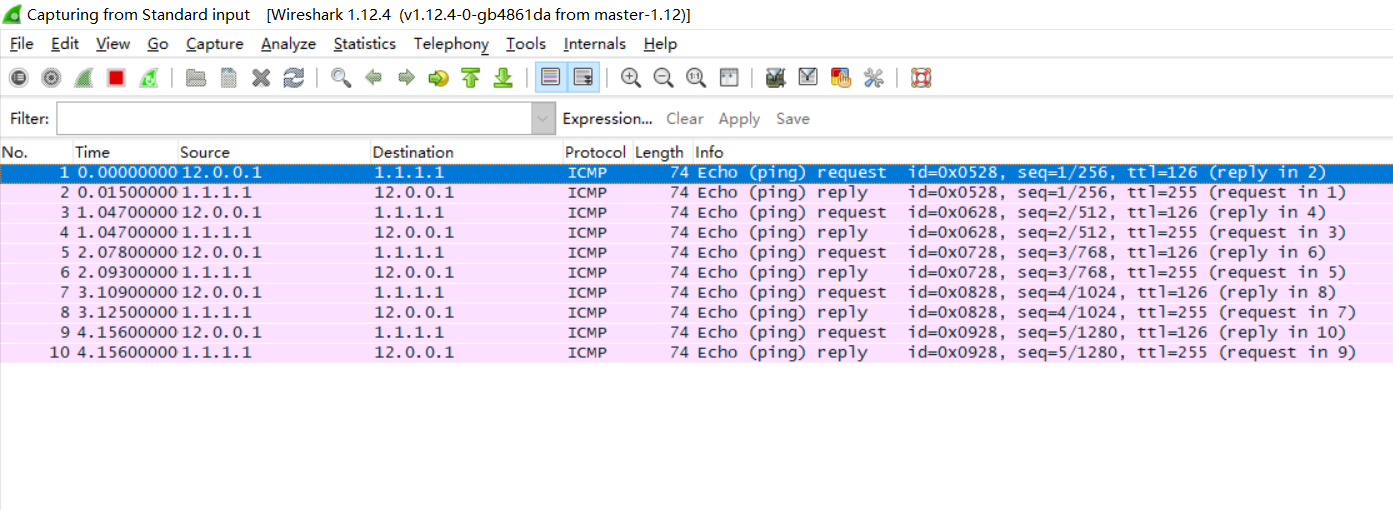Open the File menu
1393x510 pixels.
click(21, 44)
